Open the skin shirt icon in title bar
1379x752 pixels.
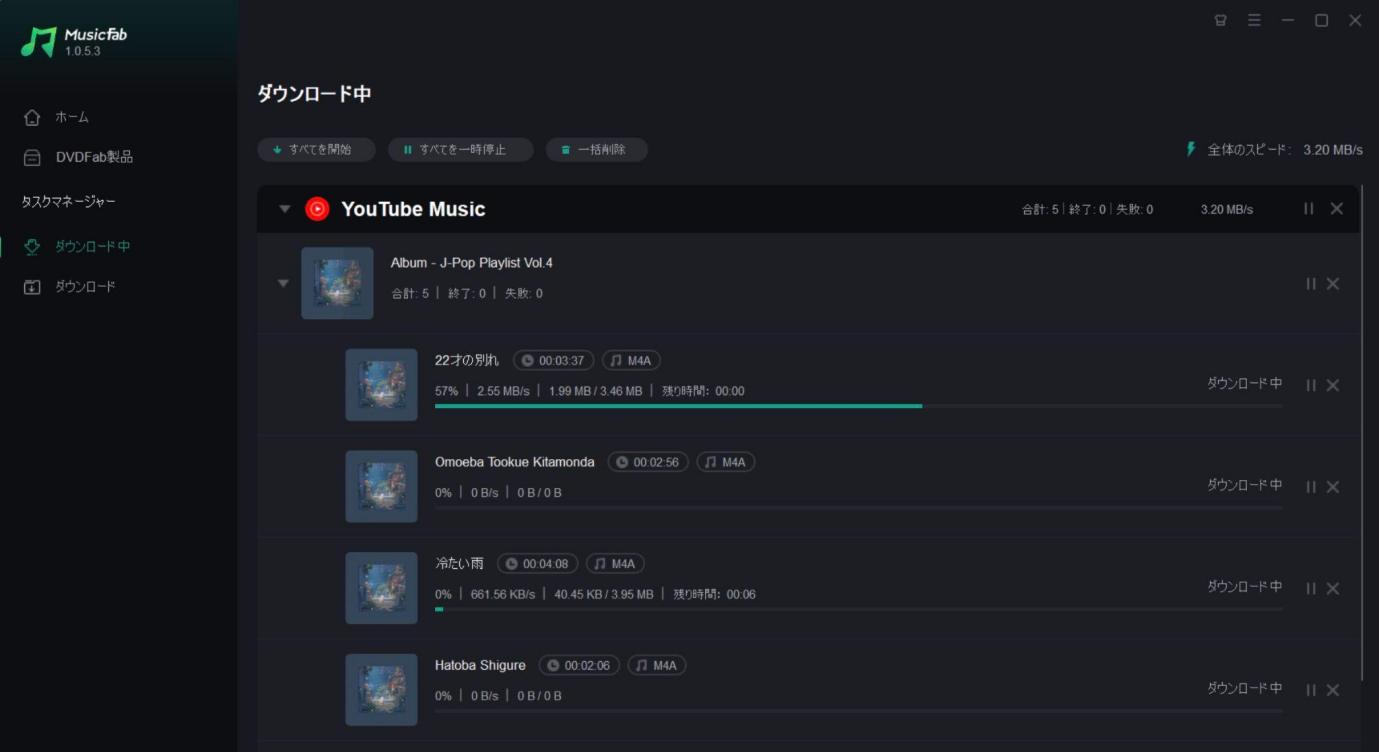(x=1220, y=20)
